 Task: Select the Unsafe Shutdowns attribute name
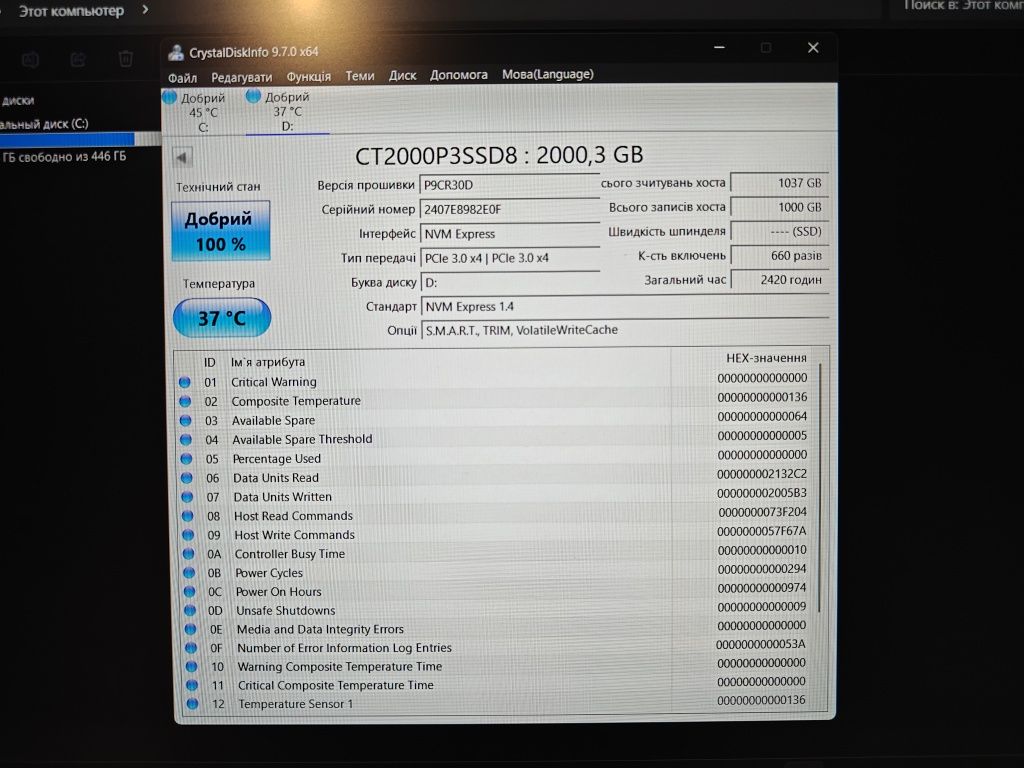(286, 611)
